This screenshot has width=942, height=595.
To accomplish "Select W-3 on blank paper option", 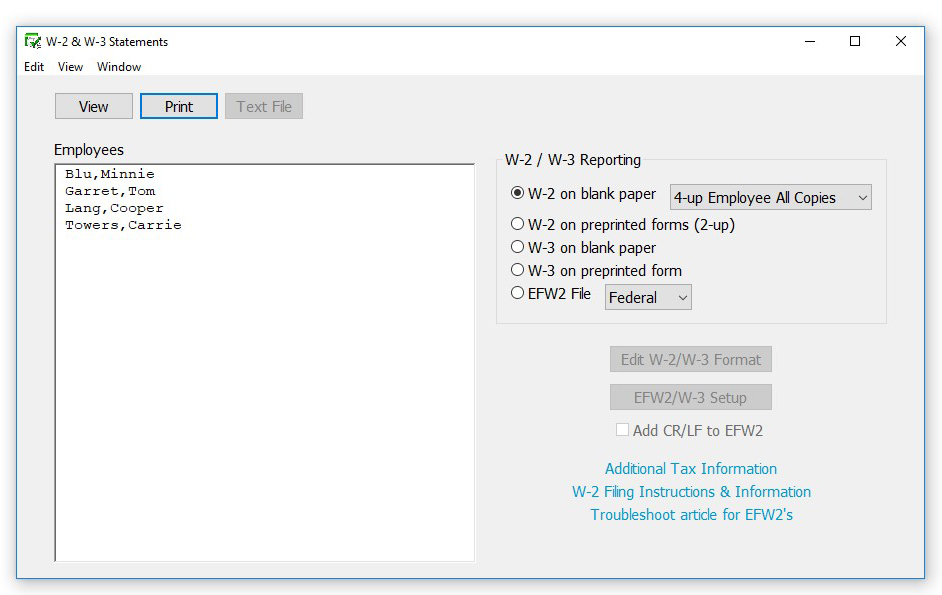I will (517, 247).
